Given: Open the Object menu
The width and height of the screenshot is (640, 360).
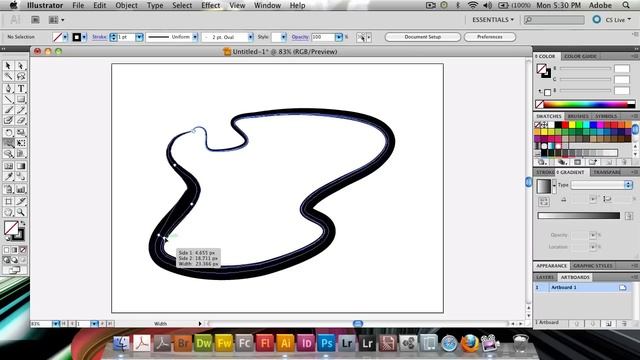Looking at the screenshot, I should [x=126, y=5].
